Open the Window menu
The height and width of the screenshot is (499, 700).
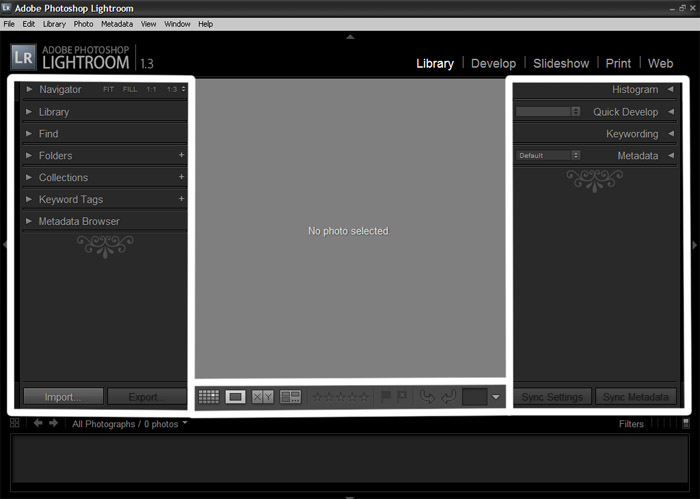(x=177, y=24)
